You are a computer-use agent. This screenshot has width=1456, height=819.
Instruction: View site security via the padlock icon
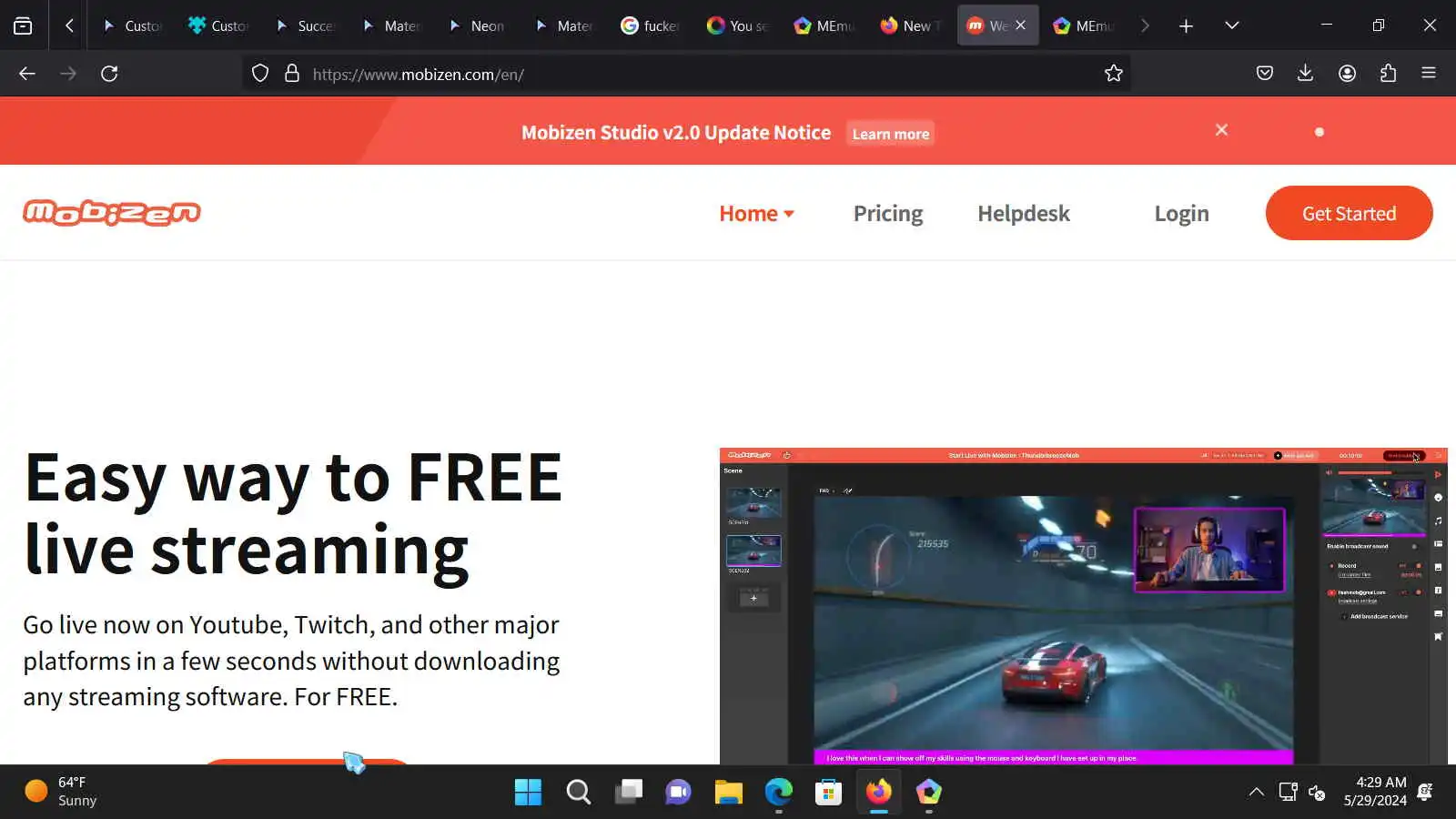click(x=292, y=74)
